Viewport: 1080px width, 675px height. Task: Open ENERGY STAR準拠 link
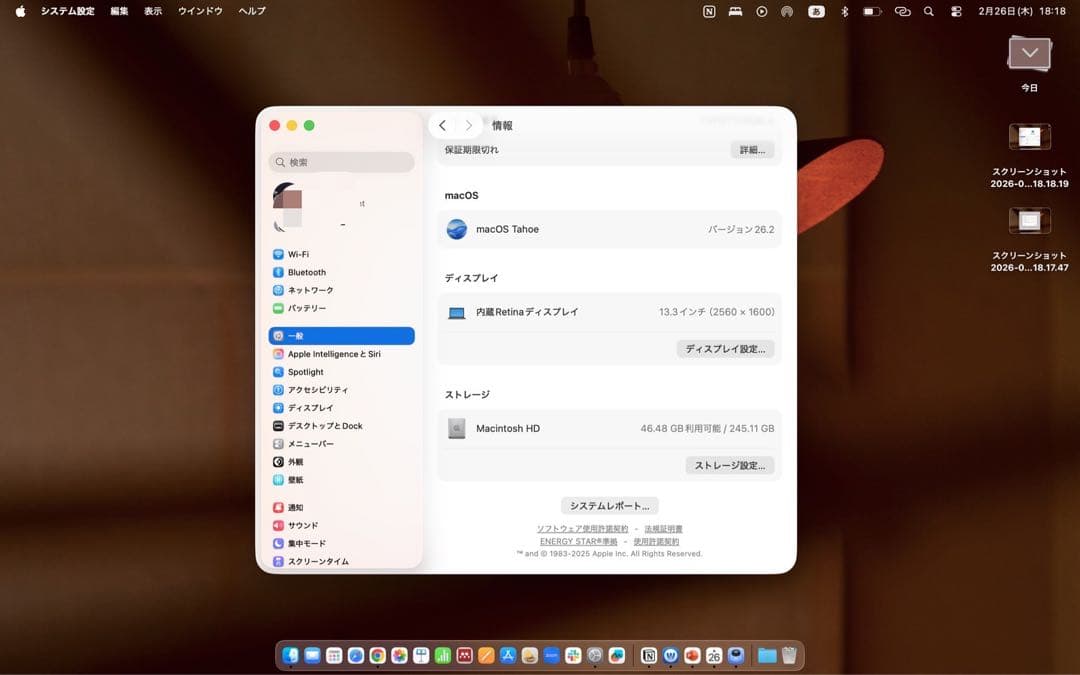click(579, 541)
